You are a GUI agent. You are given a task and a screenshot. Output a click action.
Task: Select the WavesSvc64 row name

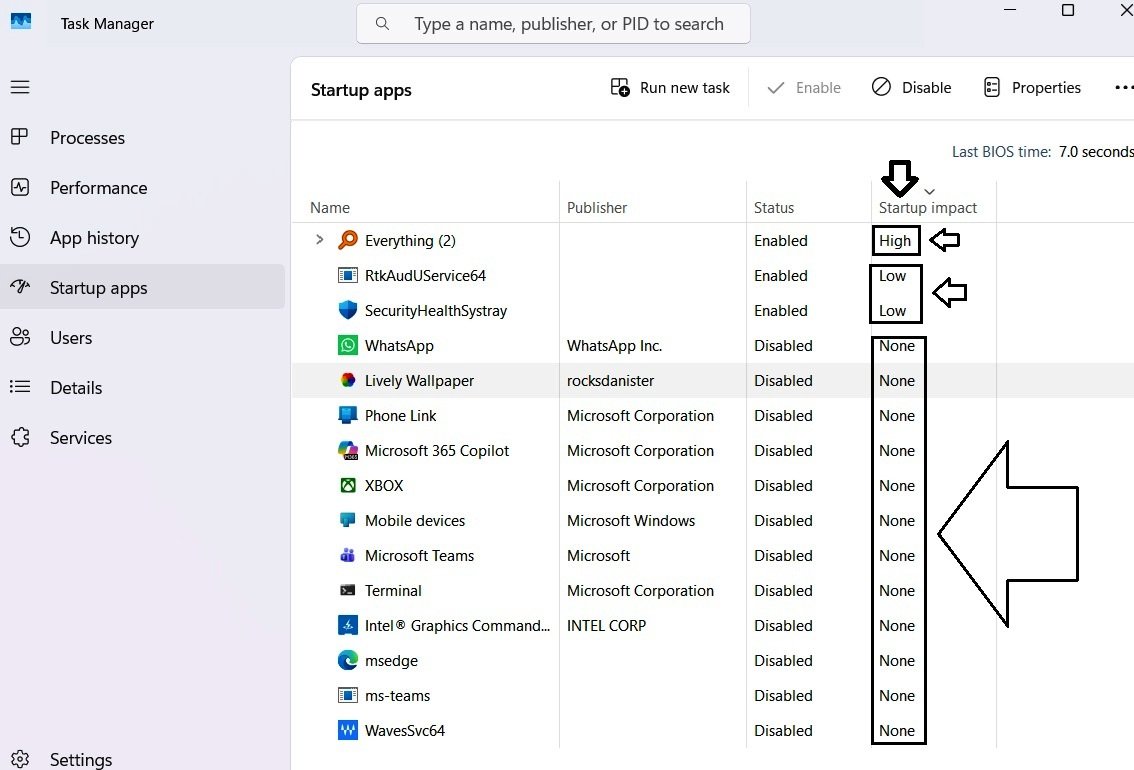(x=405, y=730)
